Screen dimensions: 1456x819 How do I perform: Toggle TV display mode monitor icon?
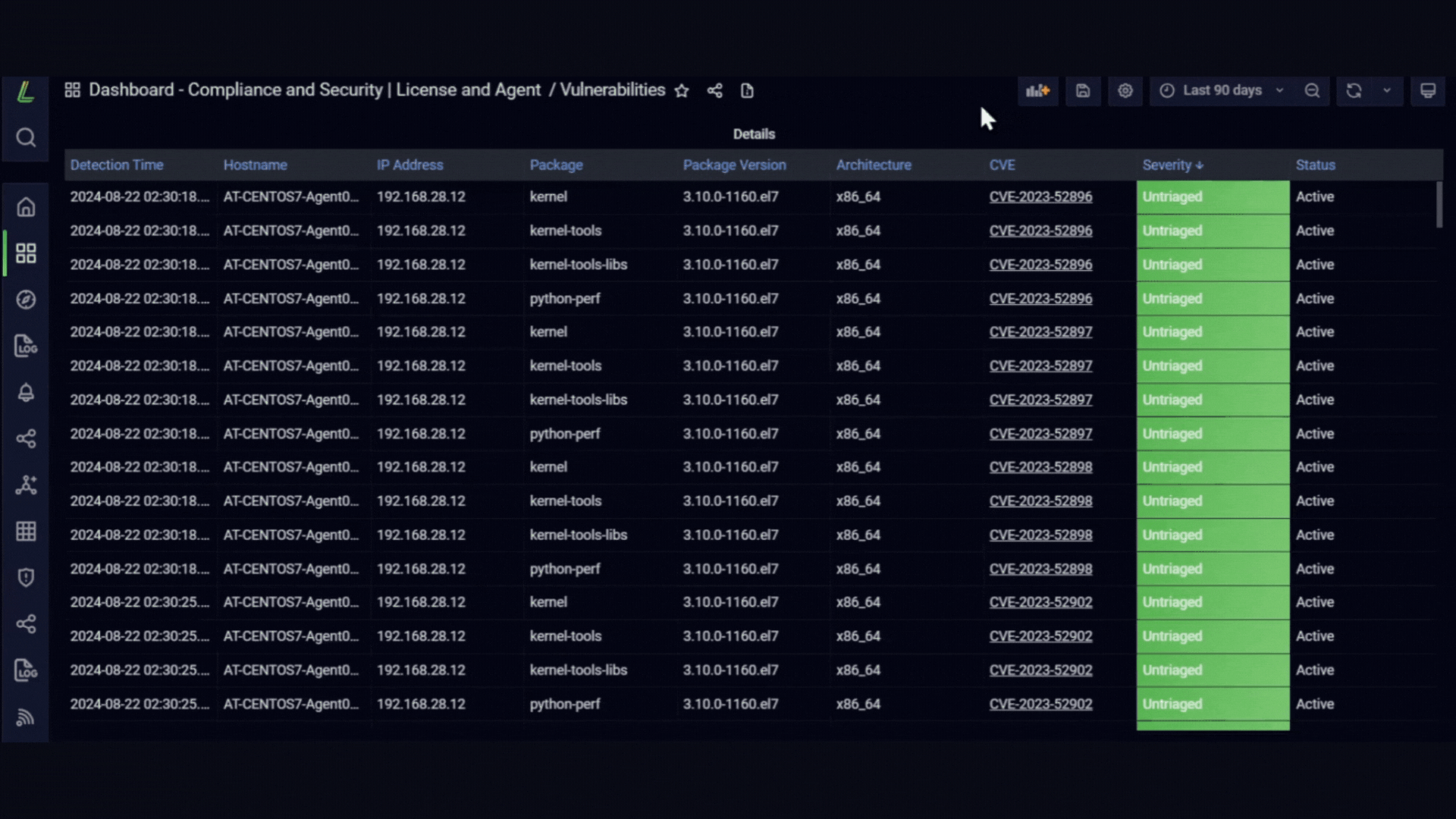[1428, 91]
